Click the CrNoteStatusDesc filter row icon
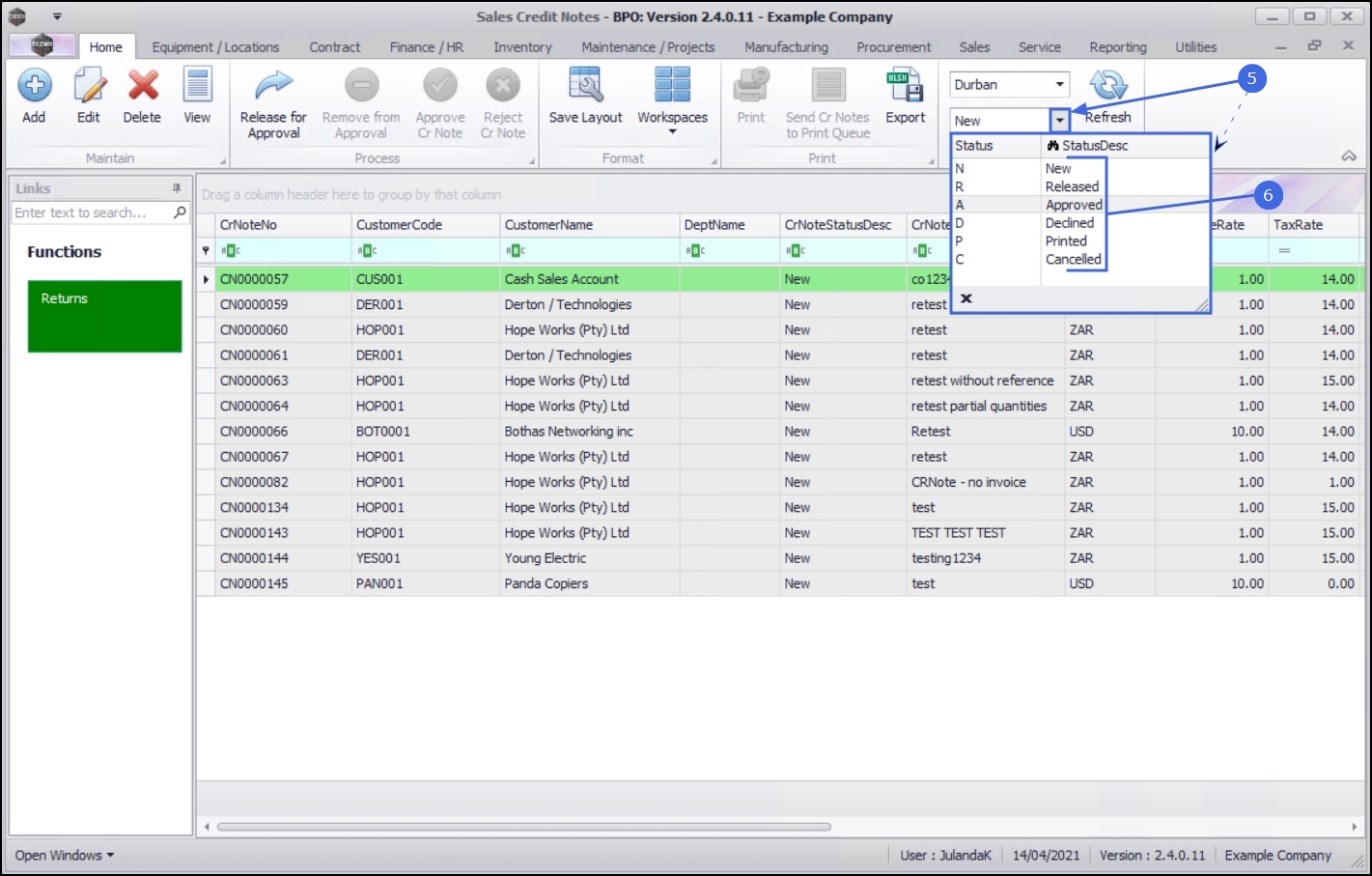 click(796, 251)
